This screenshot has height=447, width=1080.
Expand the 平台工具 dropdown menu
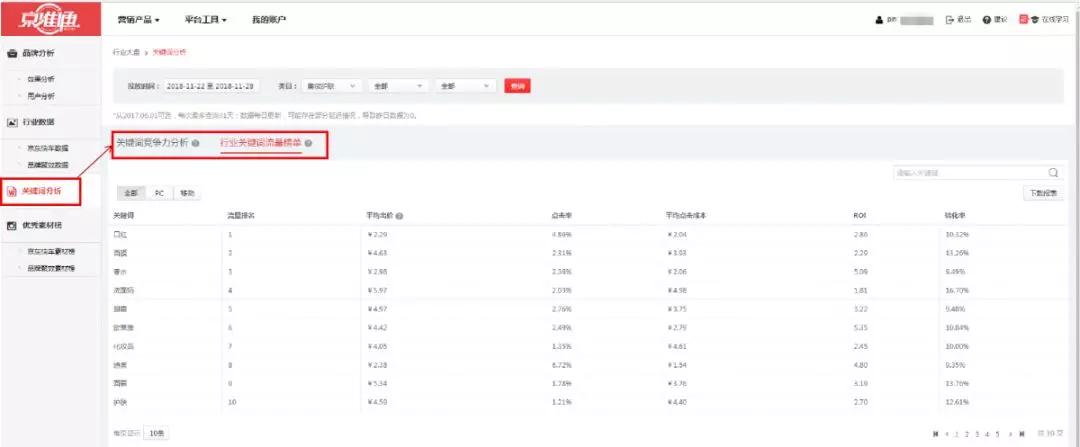[206, 20]
